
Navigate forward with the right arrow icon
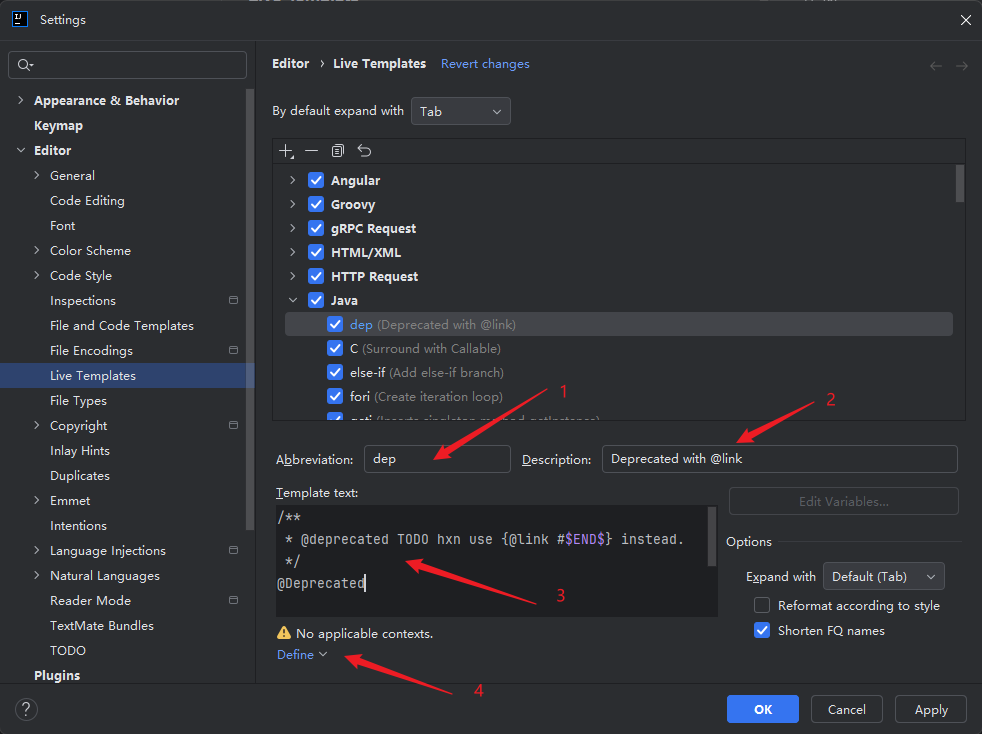click(x=962, y=66)
